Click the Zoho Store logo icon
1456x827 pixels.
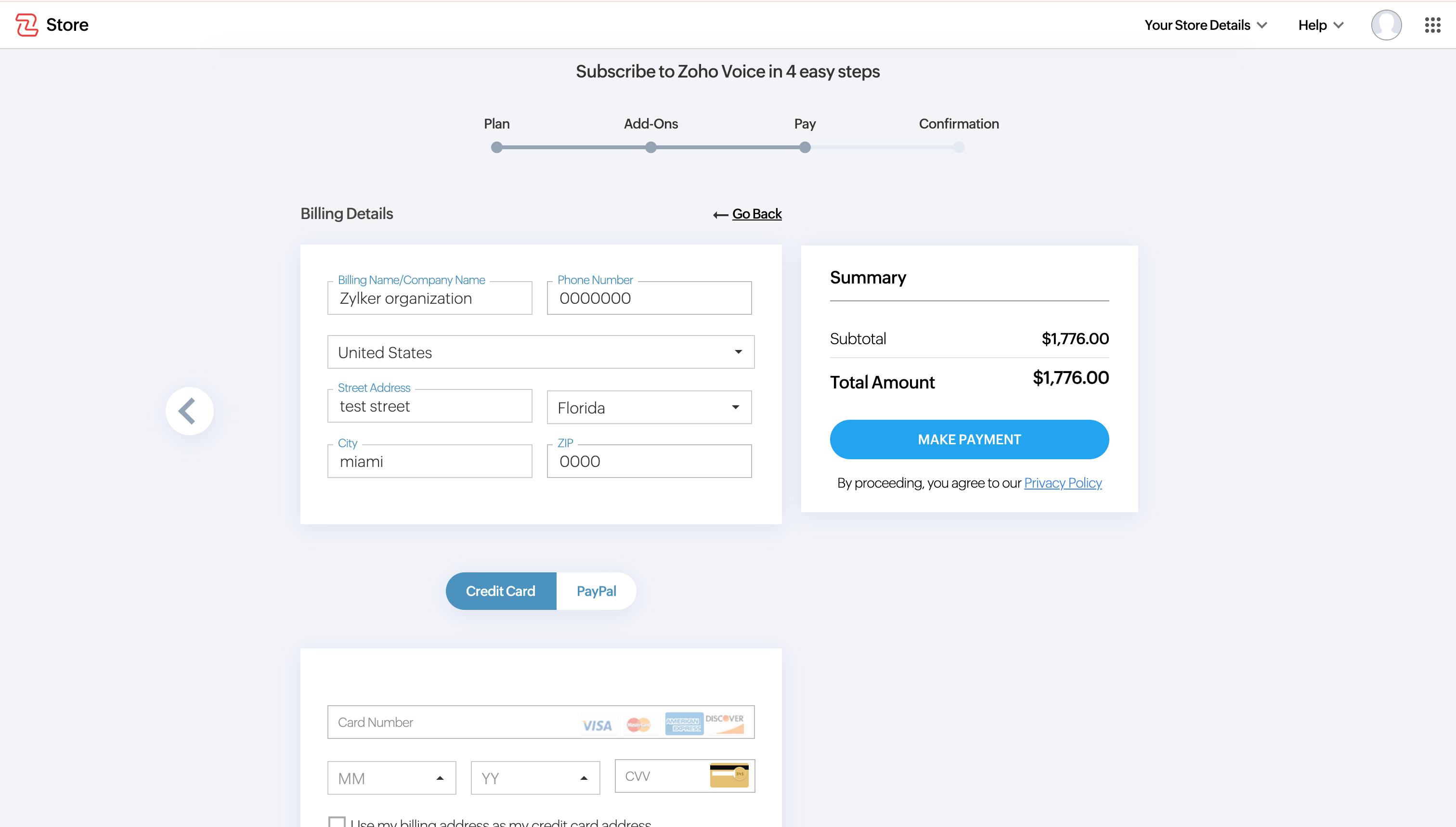(26, 25)
